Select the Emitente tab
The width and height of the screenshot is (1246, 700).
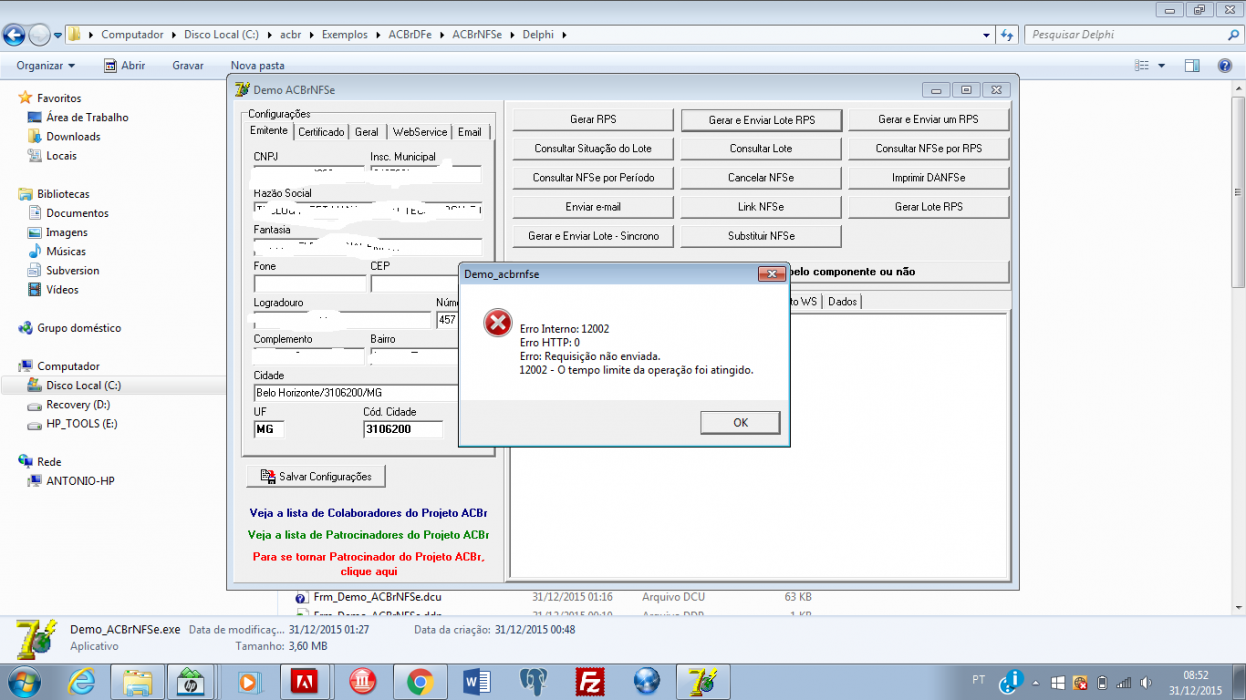click(x=270, y=131)
